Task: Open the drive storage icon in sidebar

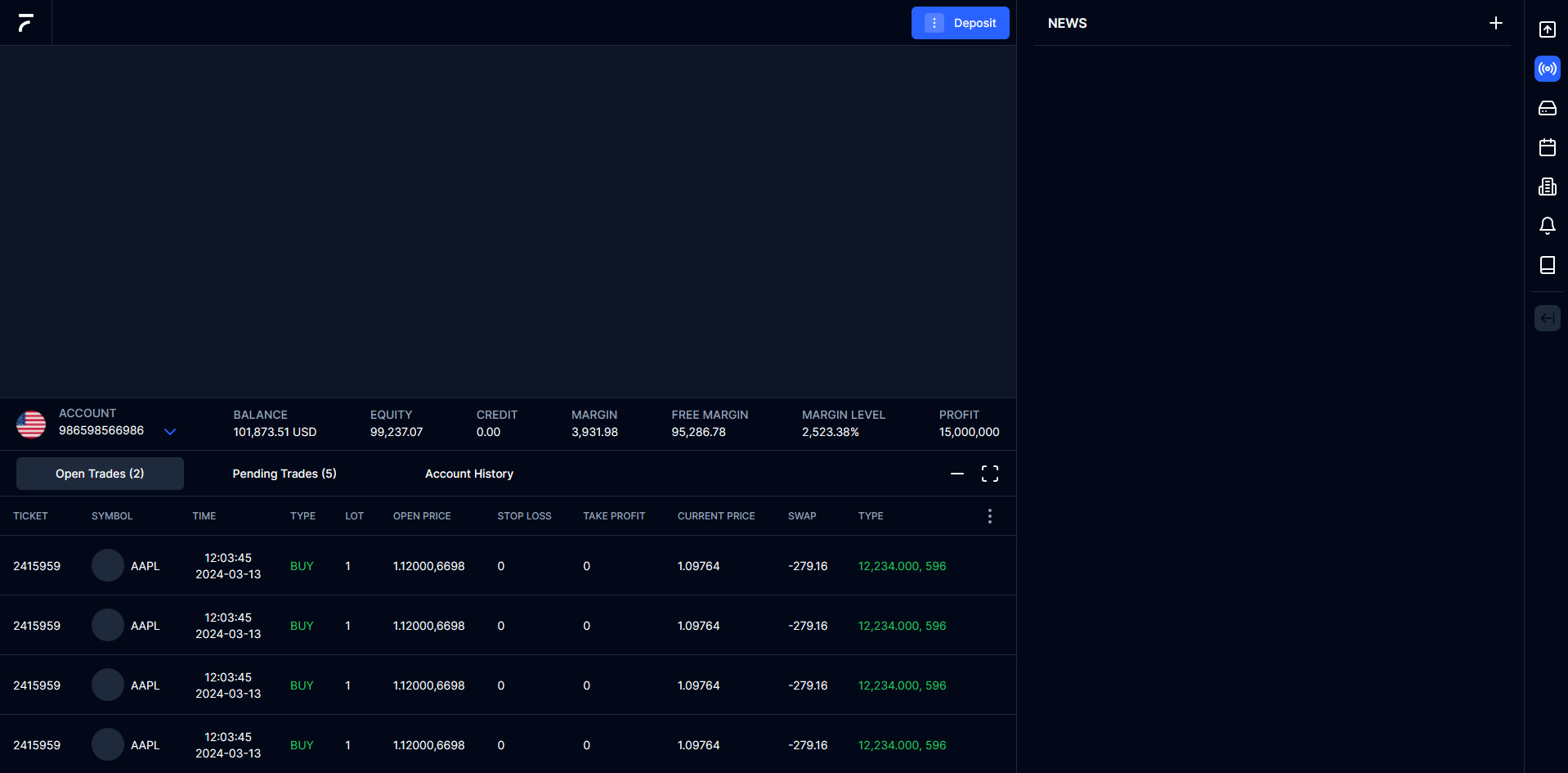Action: pos(1547,108)
